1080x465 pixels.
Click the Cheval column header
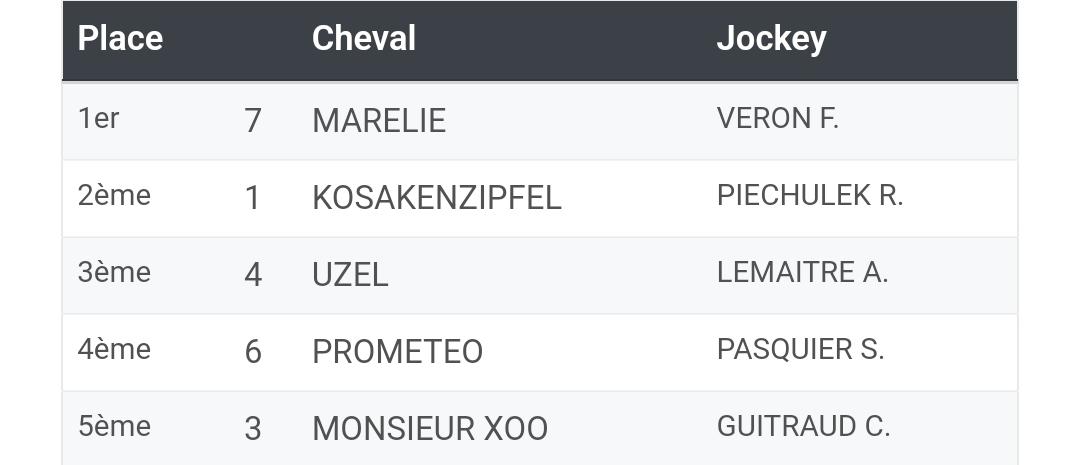364,38
